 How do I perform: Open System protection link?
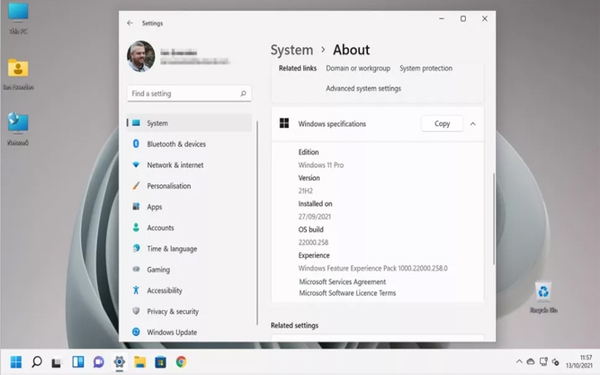point(426,68)
